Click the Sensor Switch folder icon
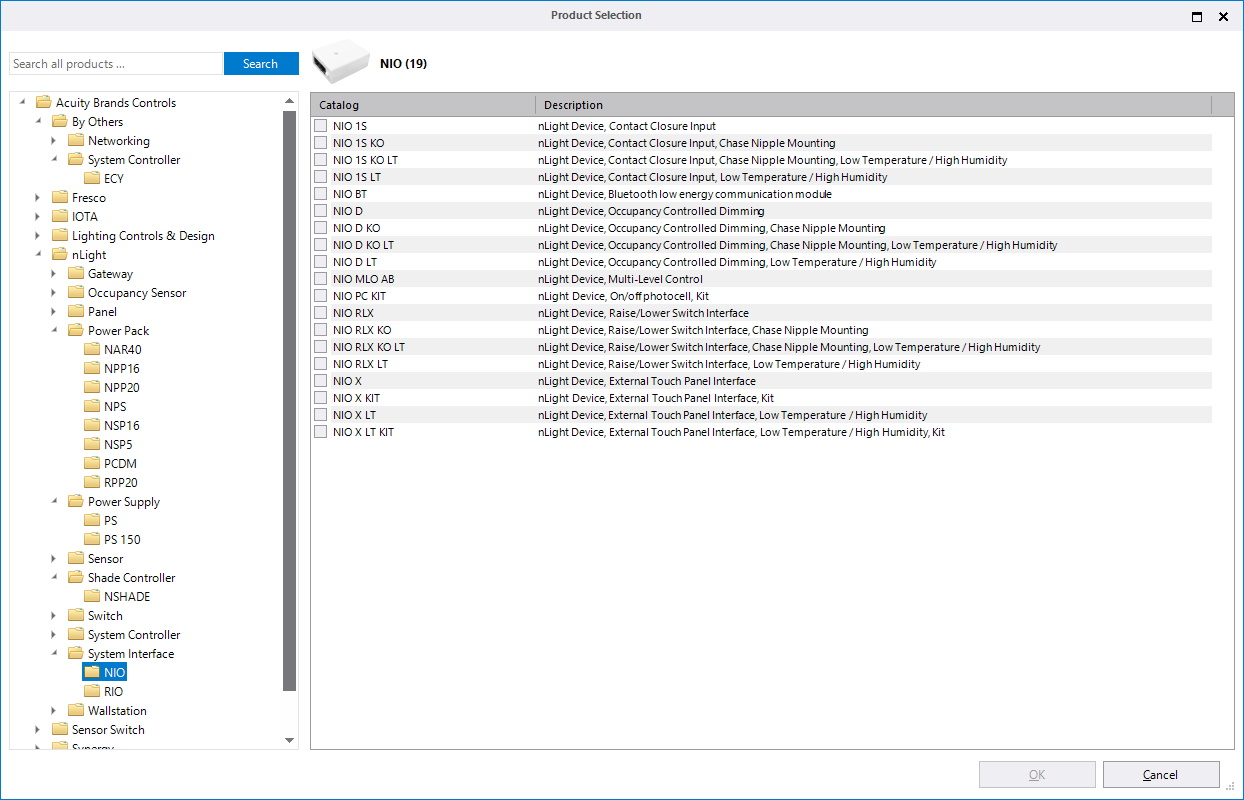 point(60,730)
